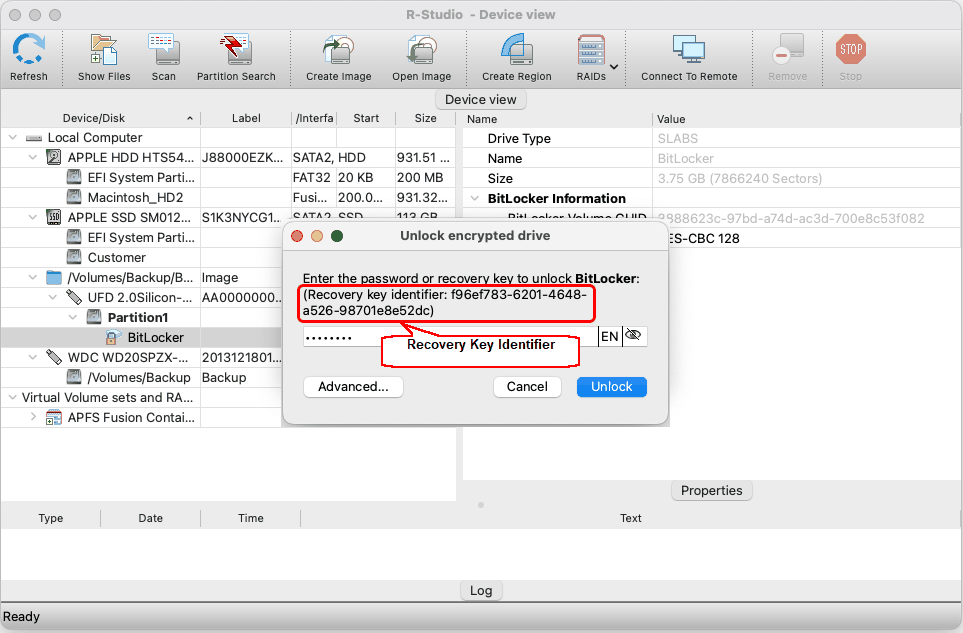Collapse the BitLocker Information properties group
The width and height of the screenshot is (963, 633).
tap(475, 198)
